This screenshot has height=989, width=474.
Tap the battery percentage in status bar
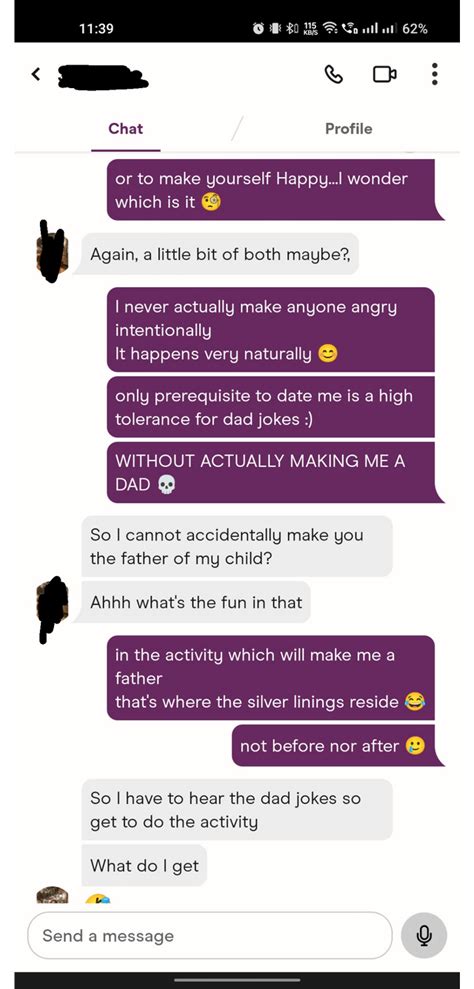click(415, 28)
